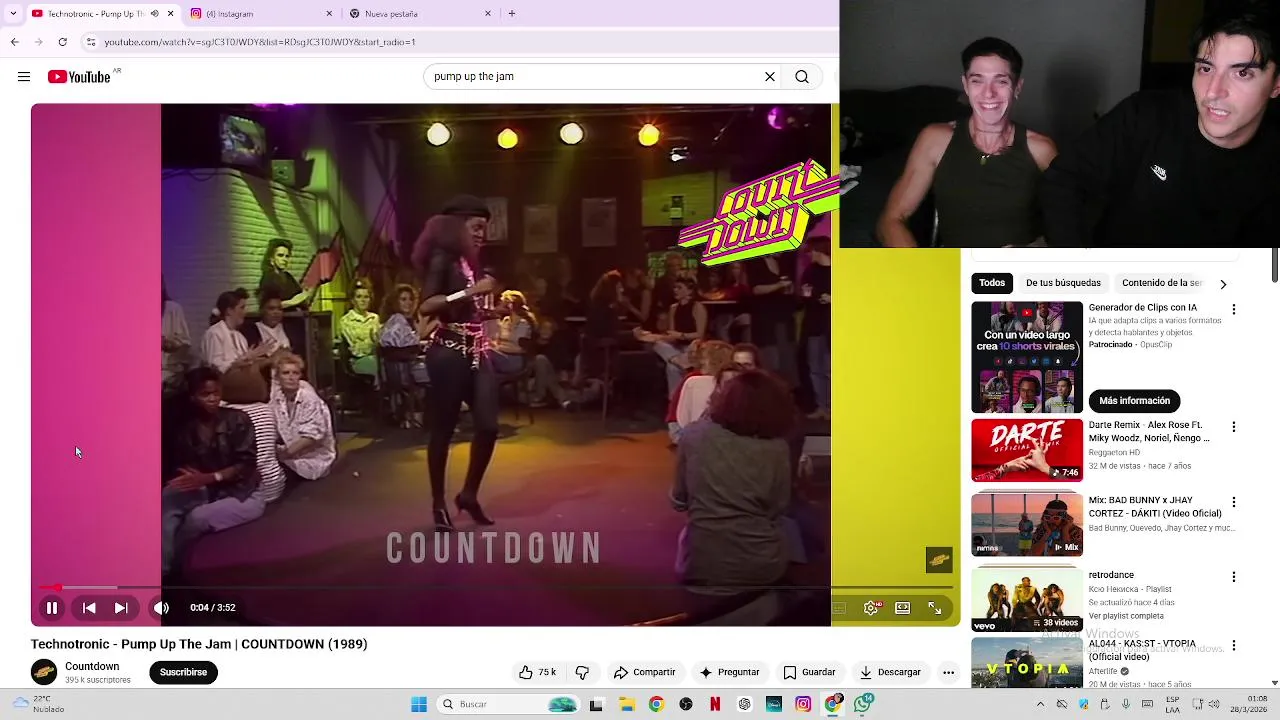The height and width of the screenshot is (720, 1280).
Task: Open the YouTube hamburger guide menu
Action: [24, 77]
